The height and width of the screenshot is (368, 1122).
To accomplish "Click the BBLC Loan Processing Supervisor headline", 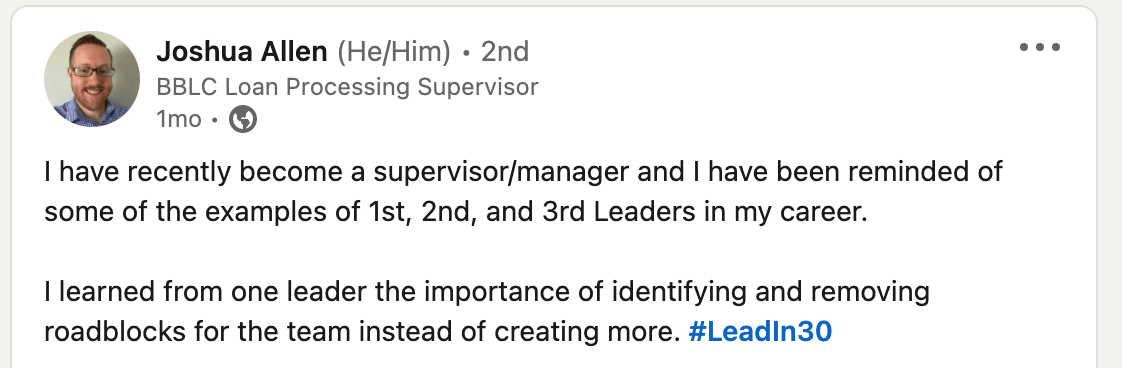I will (347, 87).
